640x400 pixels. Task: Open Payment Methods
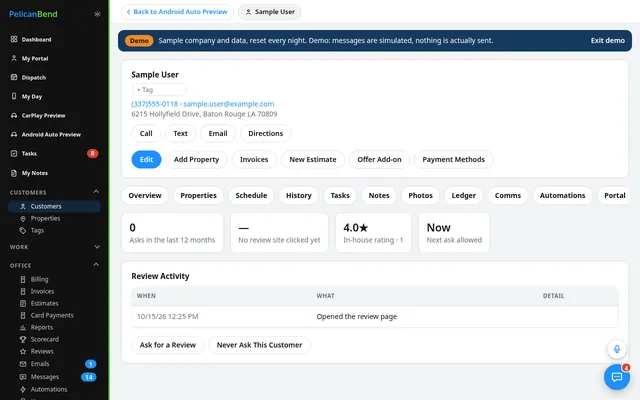click(x=453, y=160)
